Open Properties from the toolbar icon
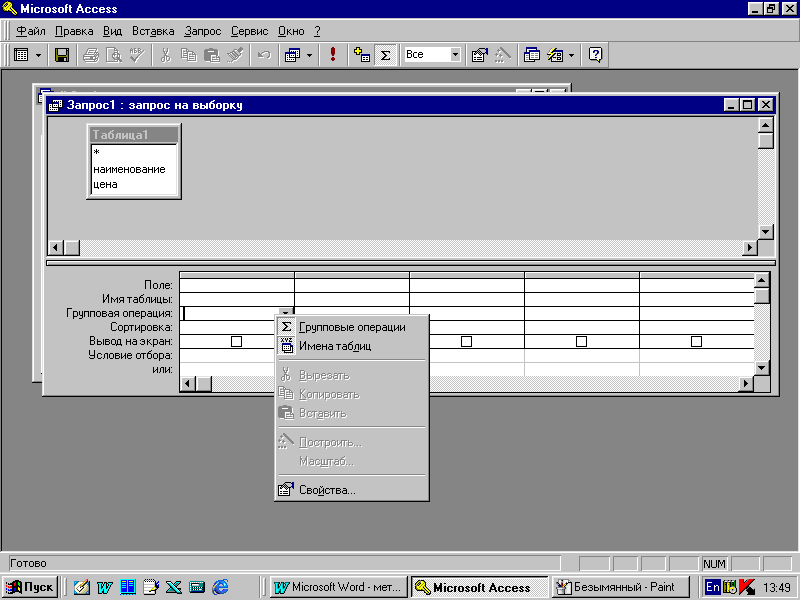Image resolution: width=800 pixels, height=600 pixels. [x=480, y=55]
